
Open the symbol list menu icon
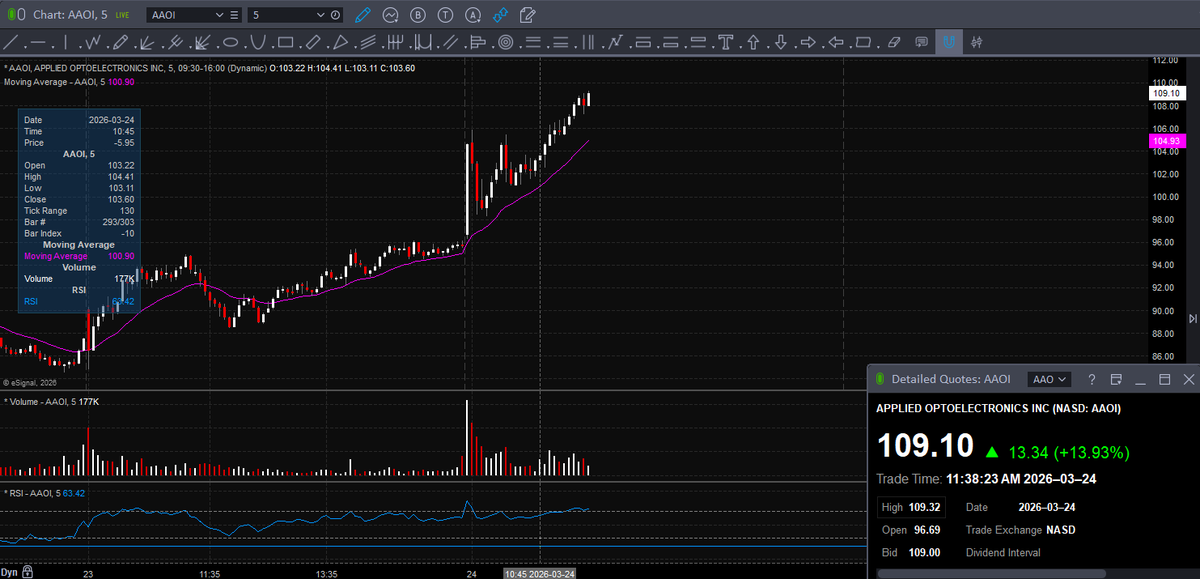[235, 16]
